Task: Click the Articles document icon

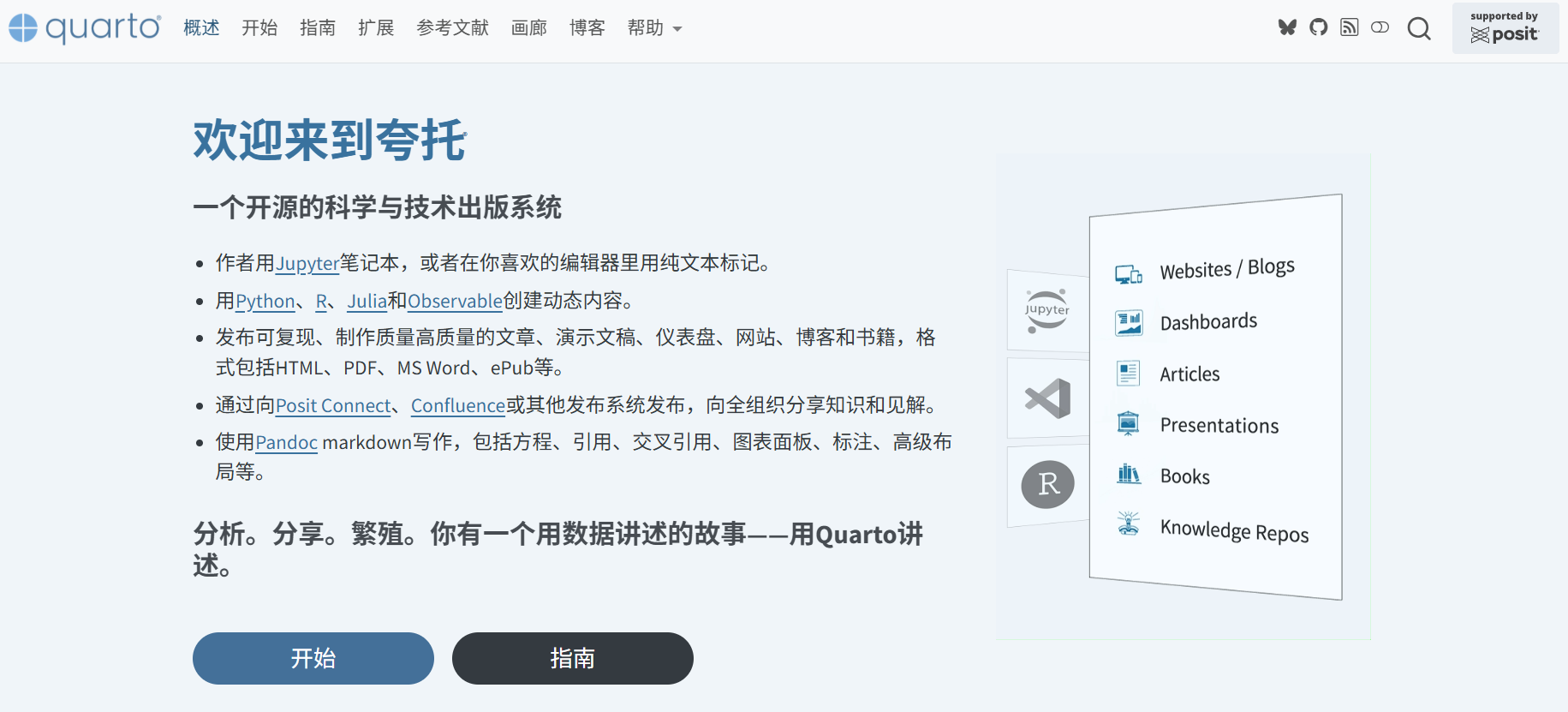Action: (x=1129, y=373)
